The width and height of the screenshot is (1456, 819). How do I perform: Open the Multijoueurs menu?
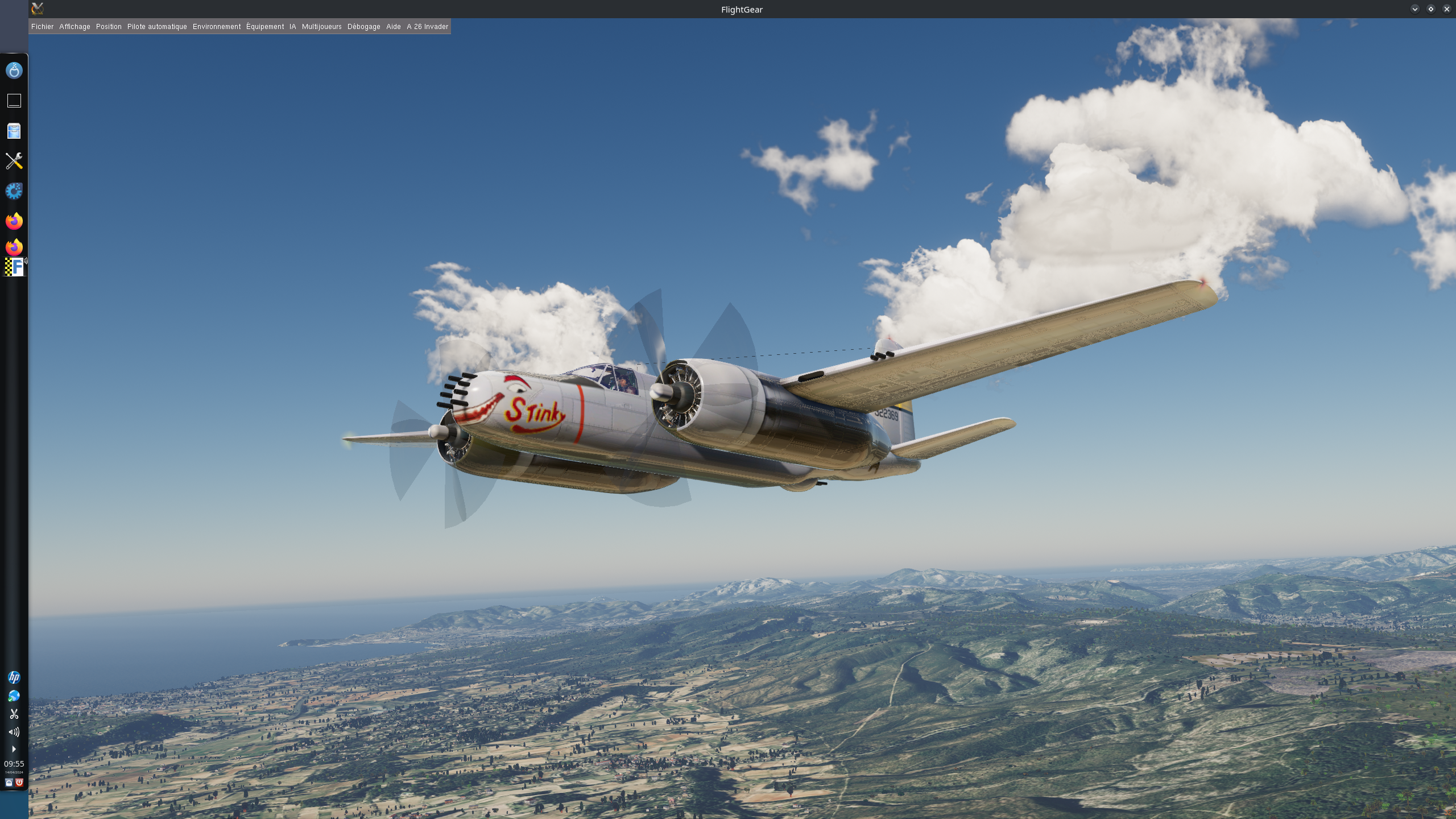coord(321,27)
